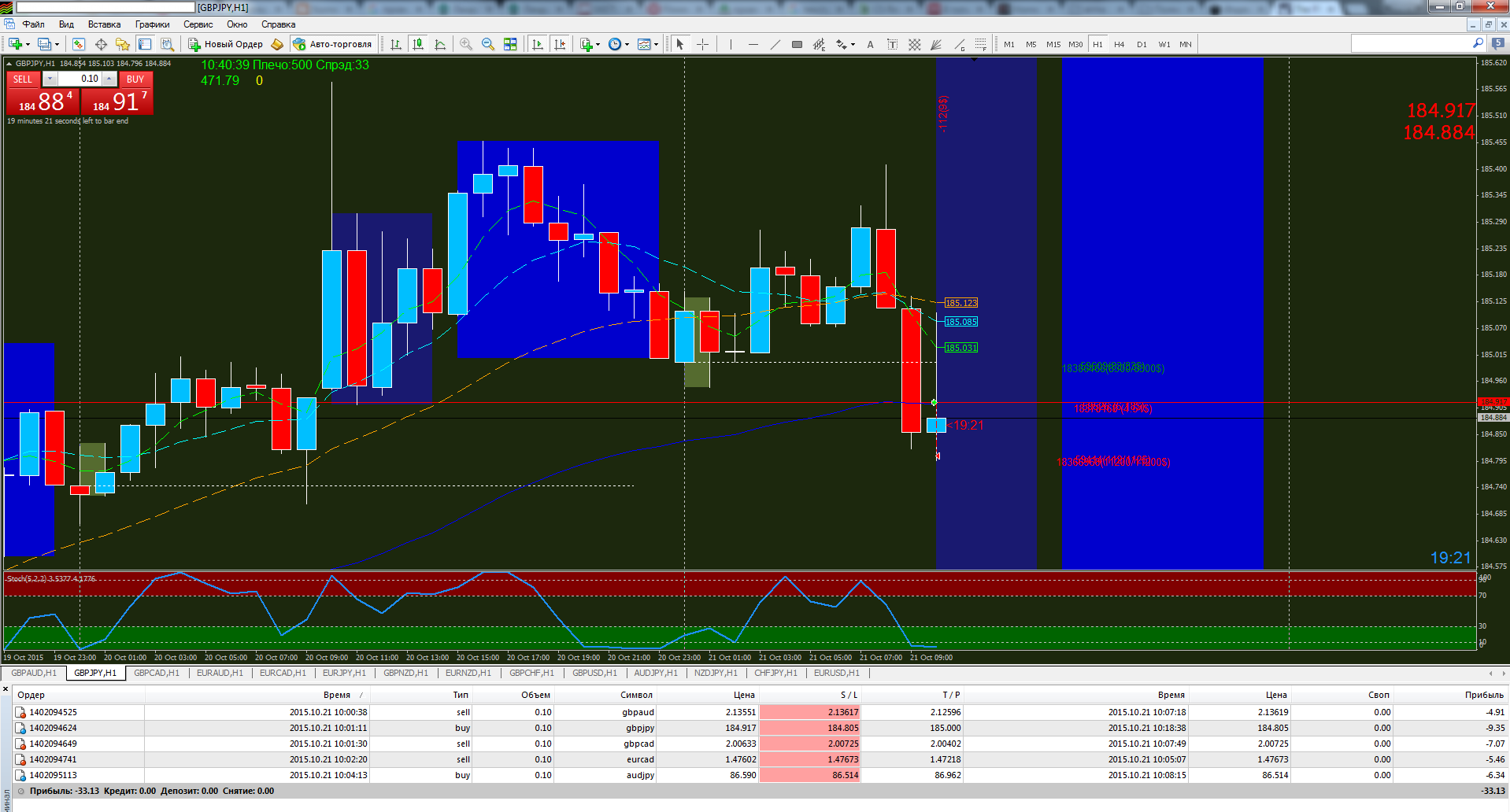
Task: Switch to the EURUSD,H1 chart tab
Action: click(x=836, y=673)
